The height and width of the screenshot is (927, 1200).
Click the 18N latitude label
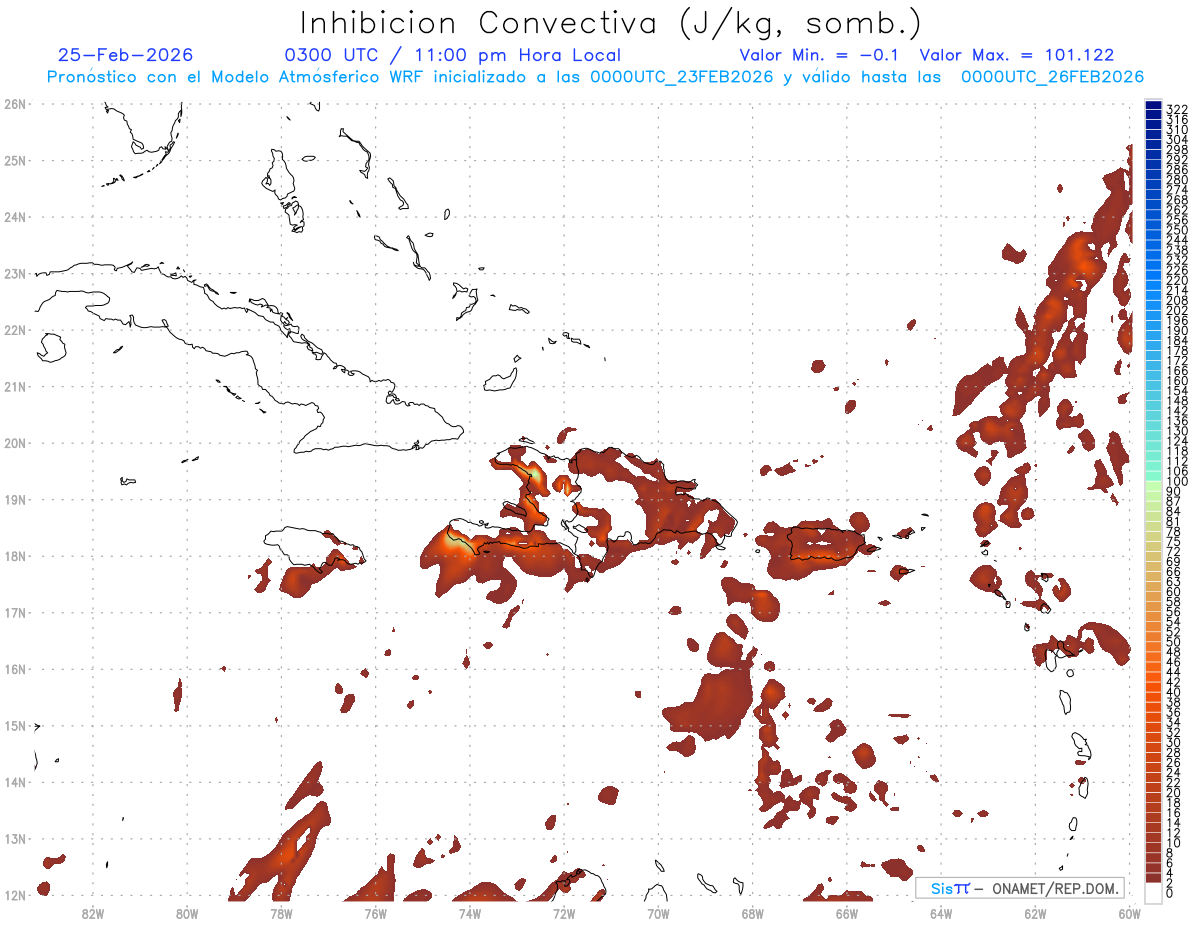click(15, 556)
